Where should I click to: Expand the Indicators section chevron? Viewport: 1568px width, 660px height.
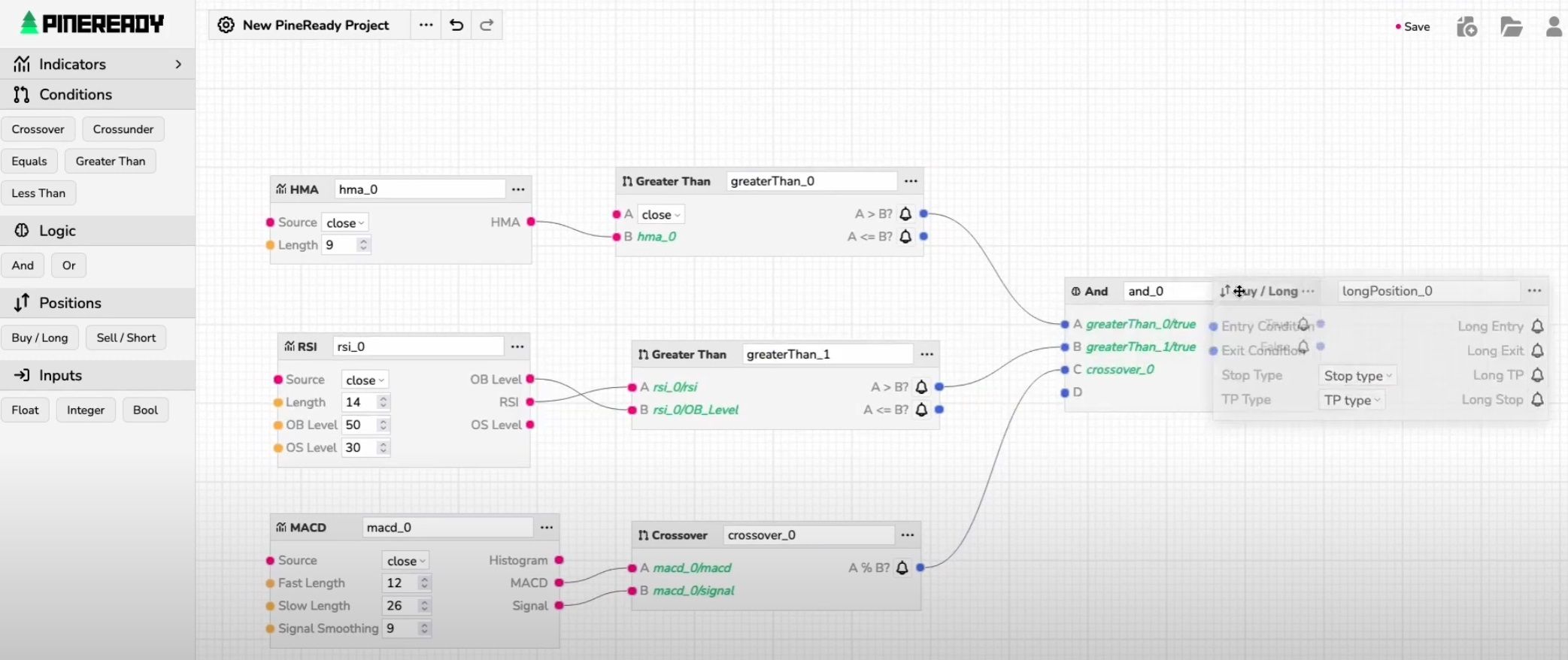178,65
